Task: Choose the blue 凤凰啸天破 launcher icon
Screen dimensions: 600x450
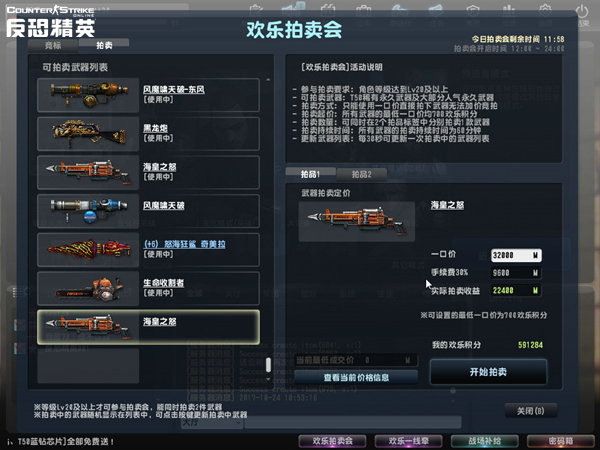Action: 88,211
